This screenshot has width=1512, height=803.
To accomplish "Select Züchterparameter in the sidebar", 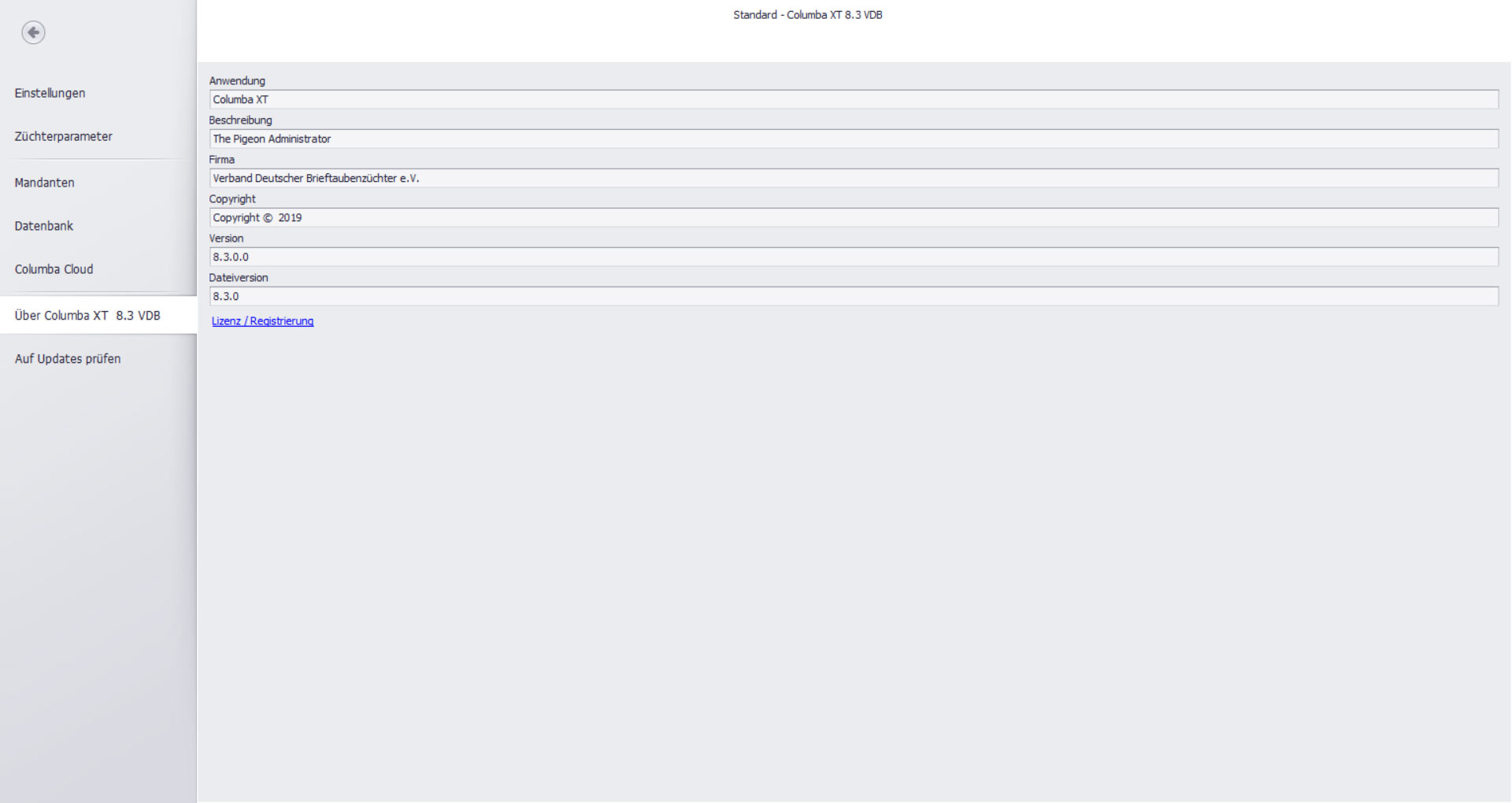I will tap(63, 136).
